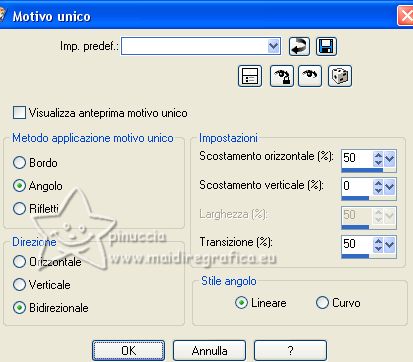The height and width of the screenshot is (362, 413).
Task: Enable Visualizza anteprima motivo unico checkbox
Action: [x=19, y=113]
